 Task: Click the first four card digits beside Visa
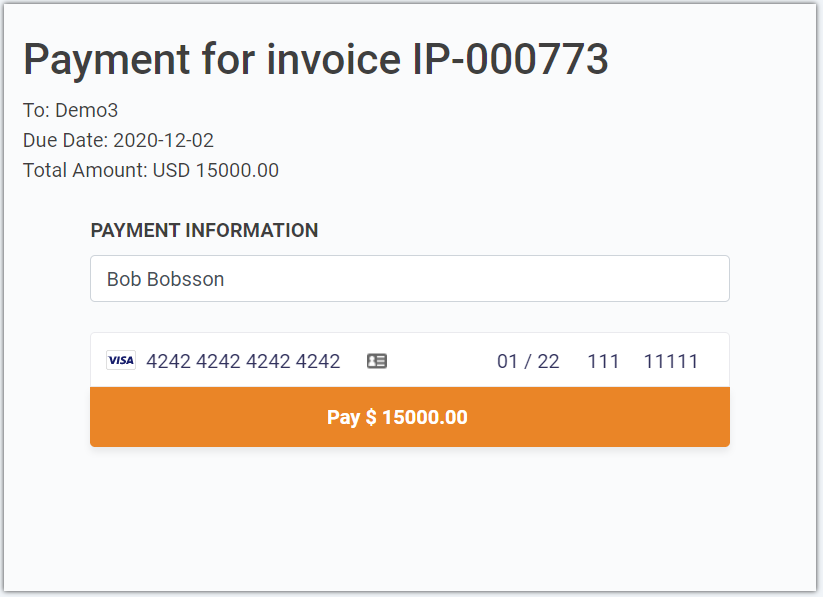tap(168, 361)
